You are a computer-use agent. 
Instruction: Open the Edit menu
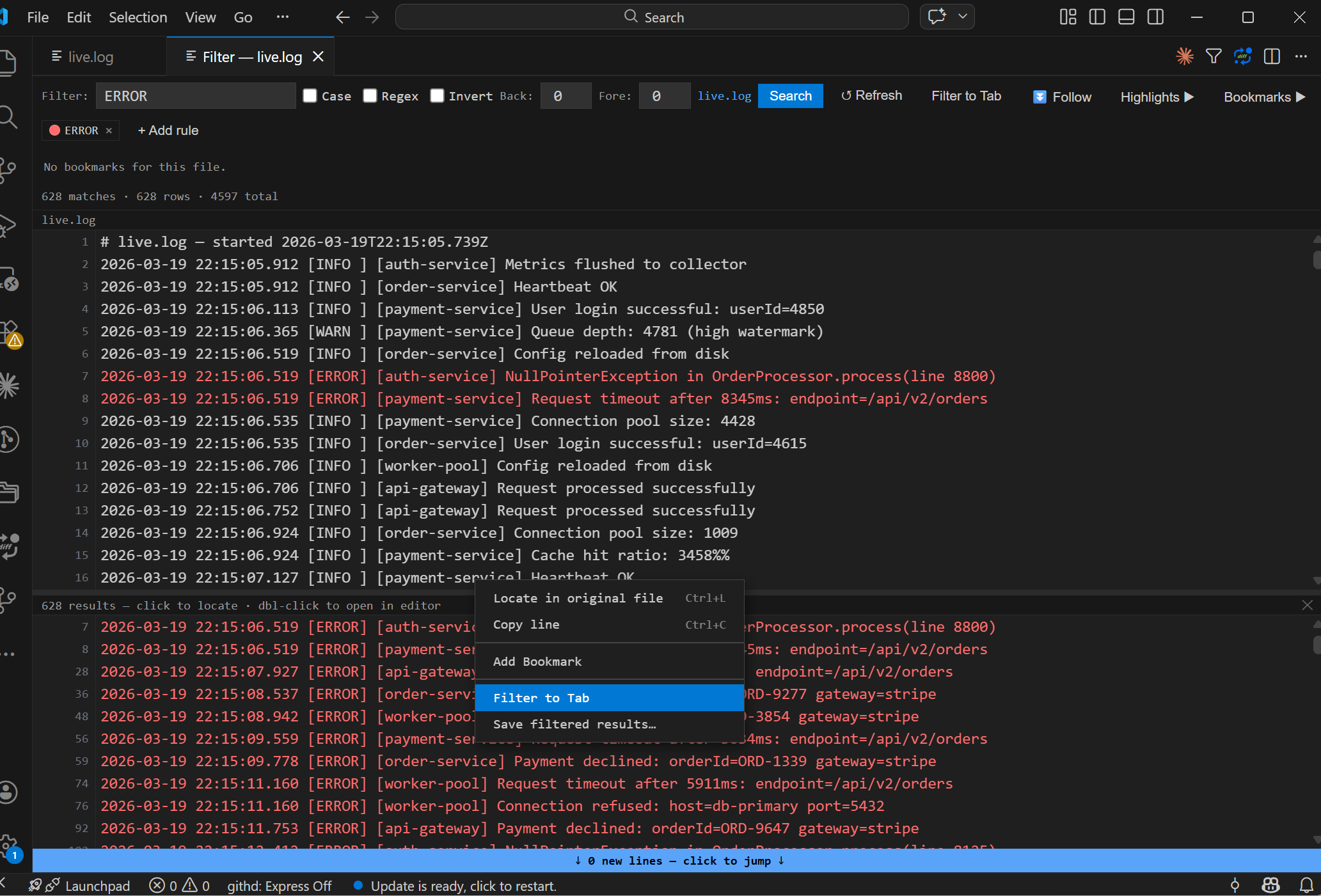[79, 17]
